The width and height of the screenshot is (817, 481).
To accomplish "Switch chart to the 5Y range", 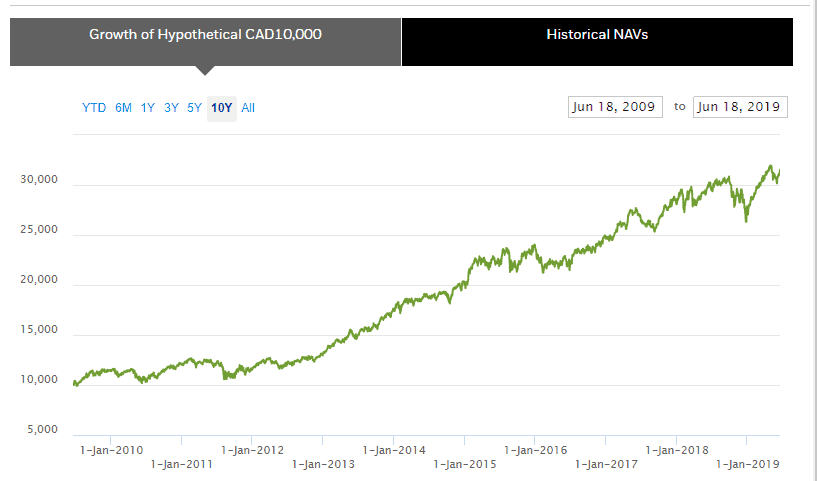I will click(195, 108).
